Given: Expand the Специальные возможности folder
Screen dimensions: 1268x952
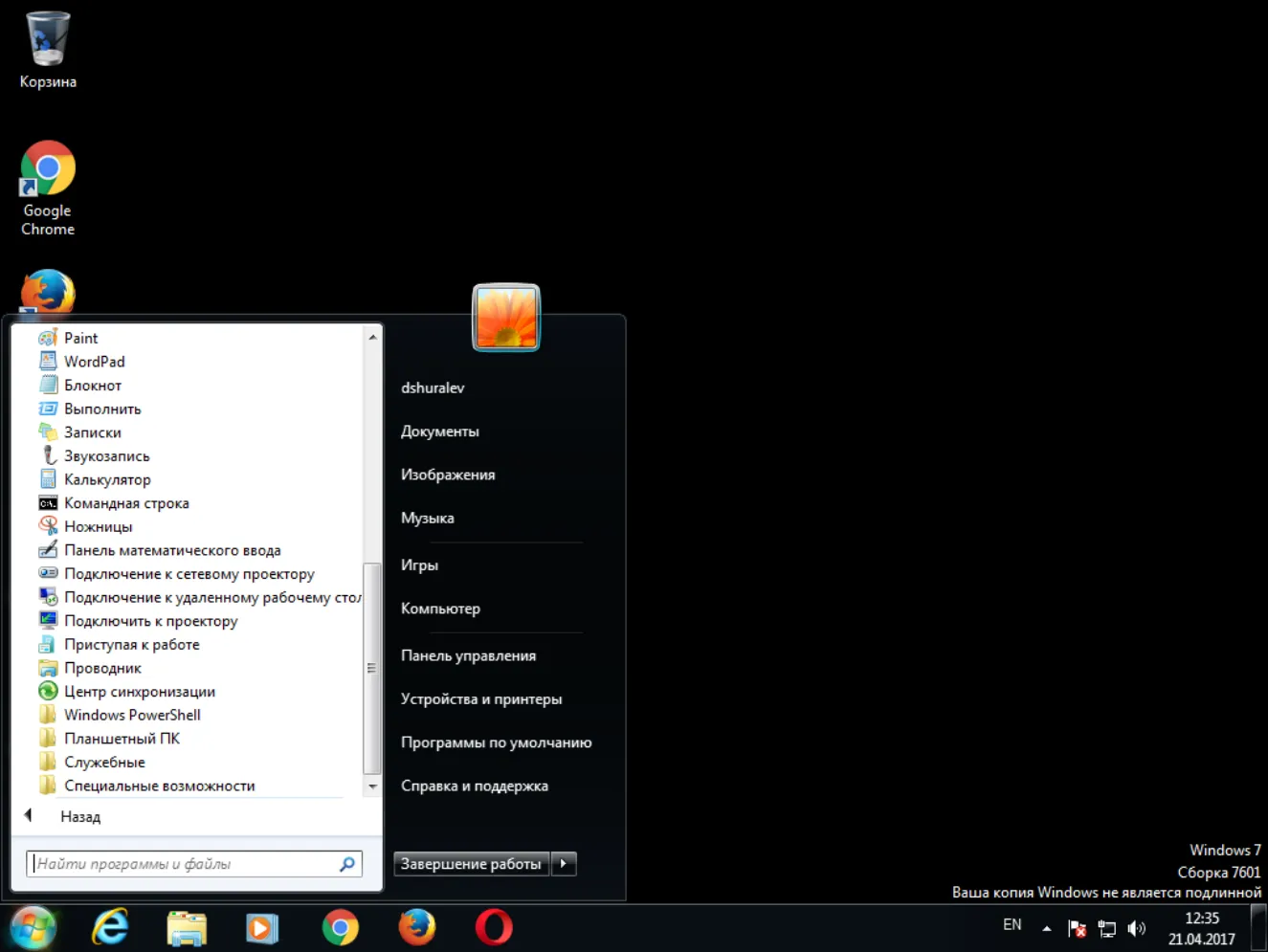Looking at the screenshot, I should coord(146,786).
